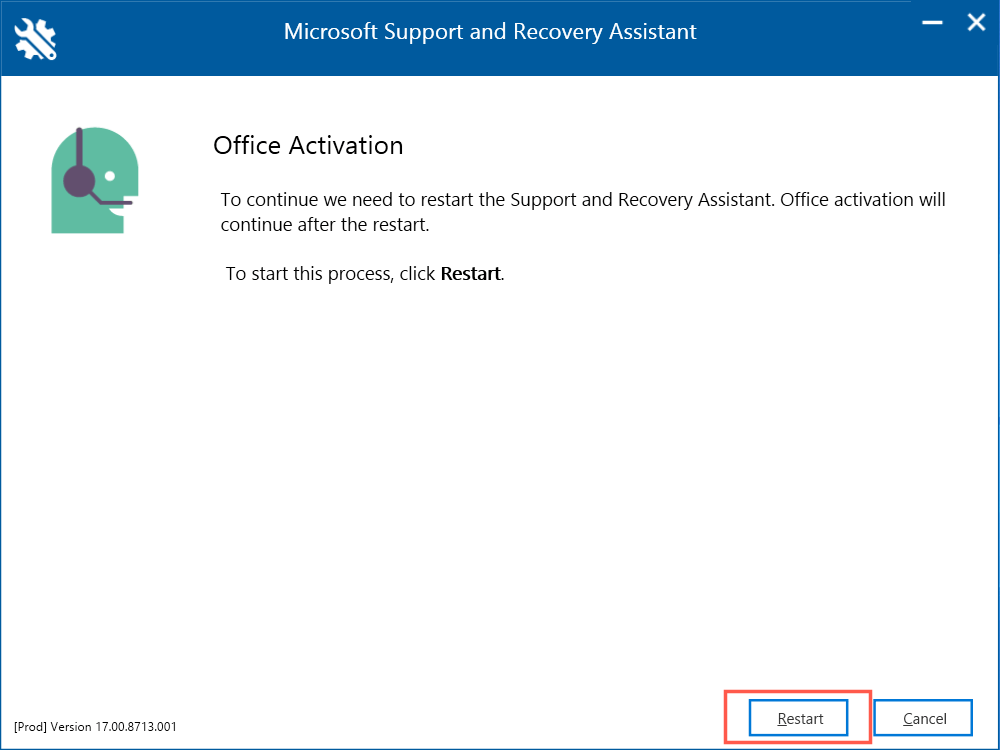Click the word 'Version' in the footer
Image resolution: width=1000 pixels, height=750 pixels.
click(x=71, y=727)
